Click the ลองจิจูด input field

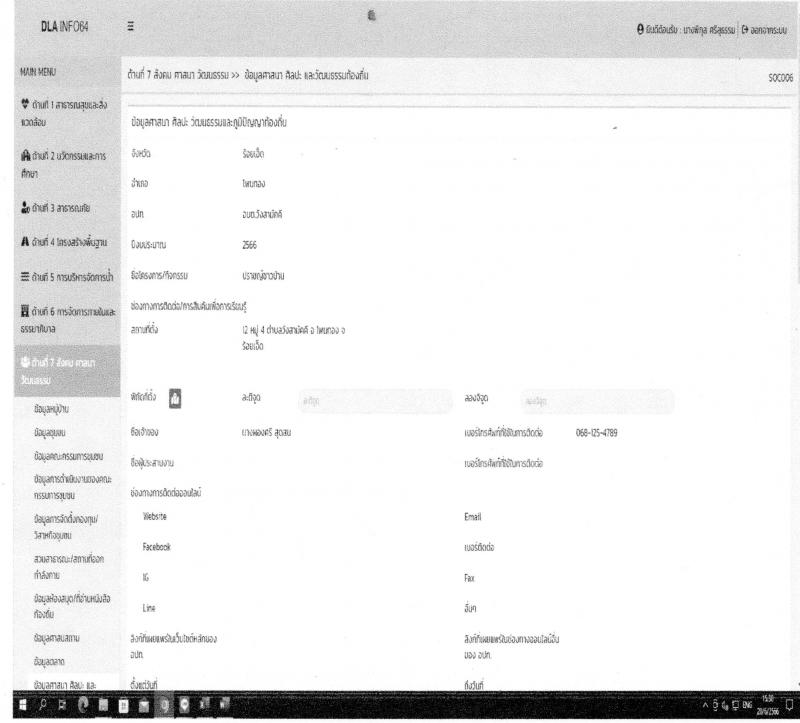[597, 401]
